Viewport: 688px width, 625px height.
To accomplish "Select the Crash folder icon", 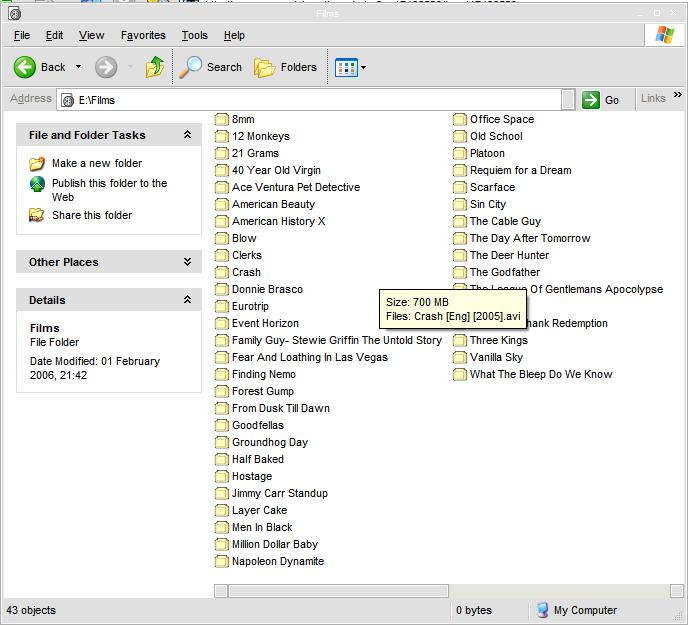I will tap(222, 273).
